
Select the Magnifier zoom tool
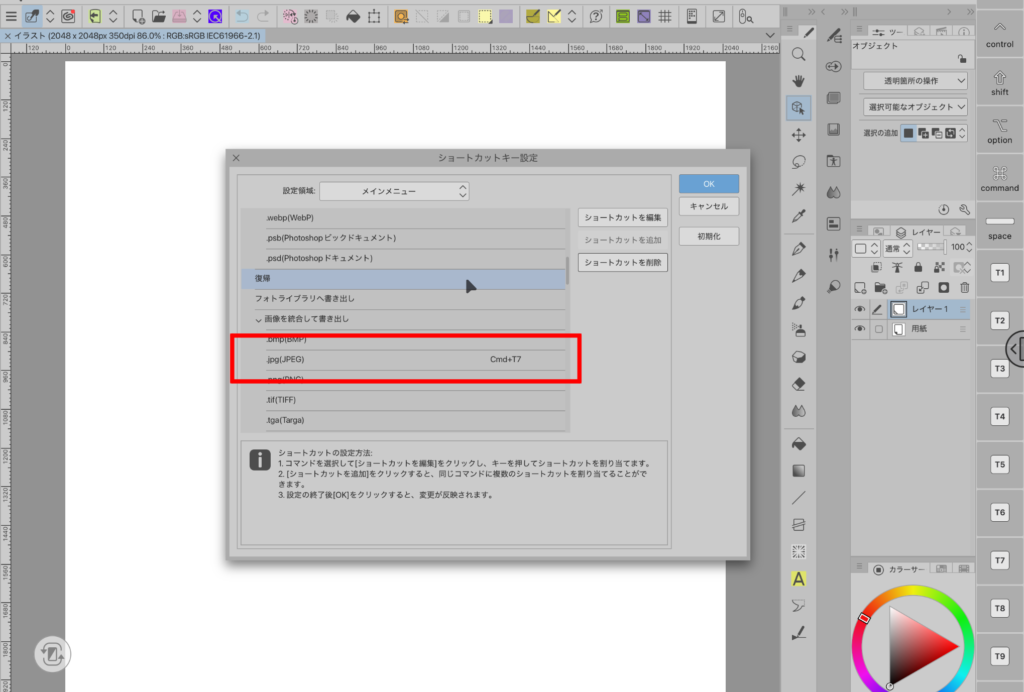[799, 54]
